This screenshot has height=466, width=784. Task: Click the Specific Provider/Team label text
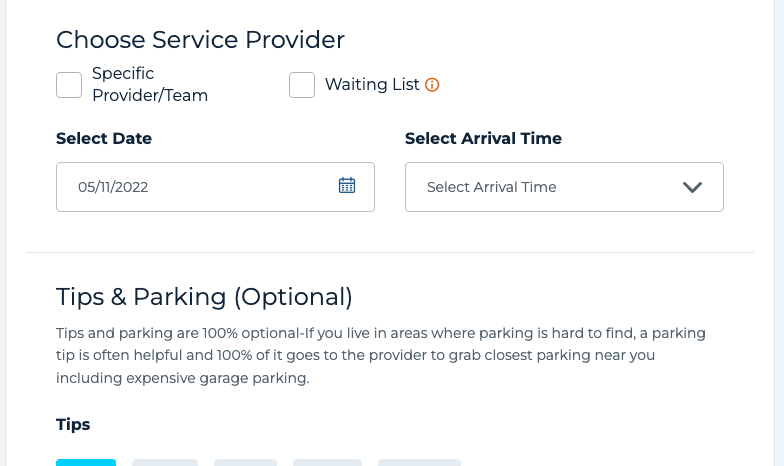[x=149, y=85]
